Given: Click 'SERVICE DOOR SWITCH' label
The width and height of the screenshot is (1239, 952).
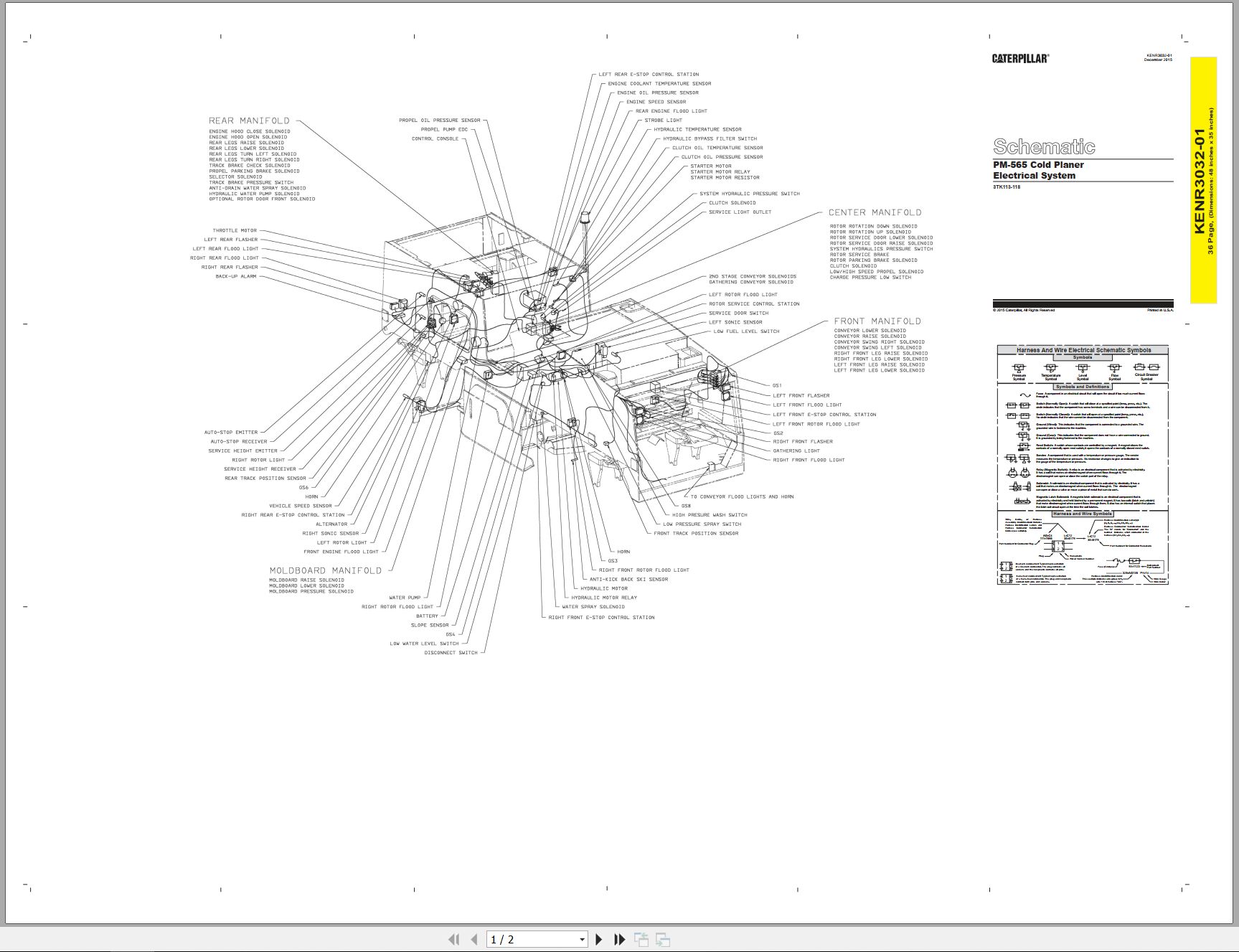Looking at the screenshot, I should [738, 314].
